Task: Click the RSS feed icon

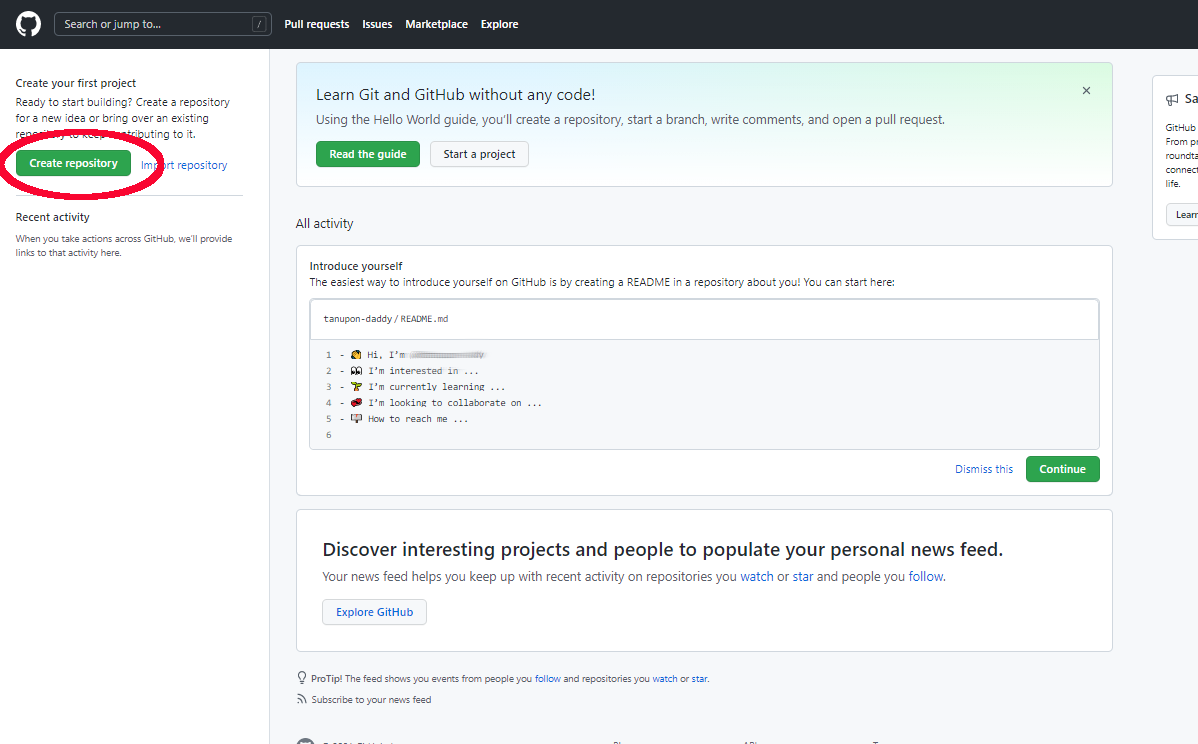Action: tap(302, 699)
